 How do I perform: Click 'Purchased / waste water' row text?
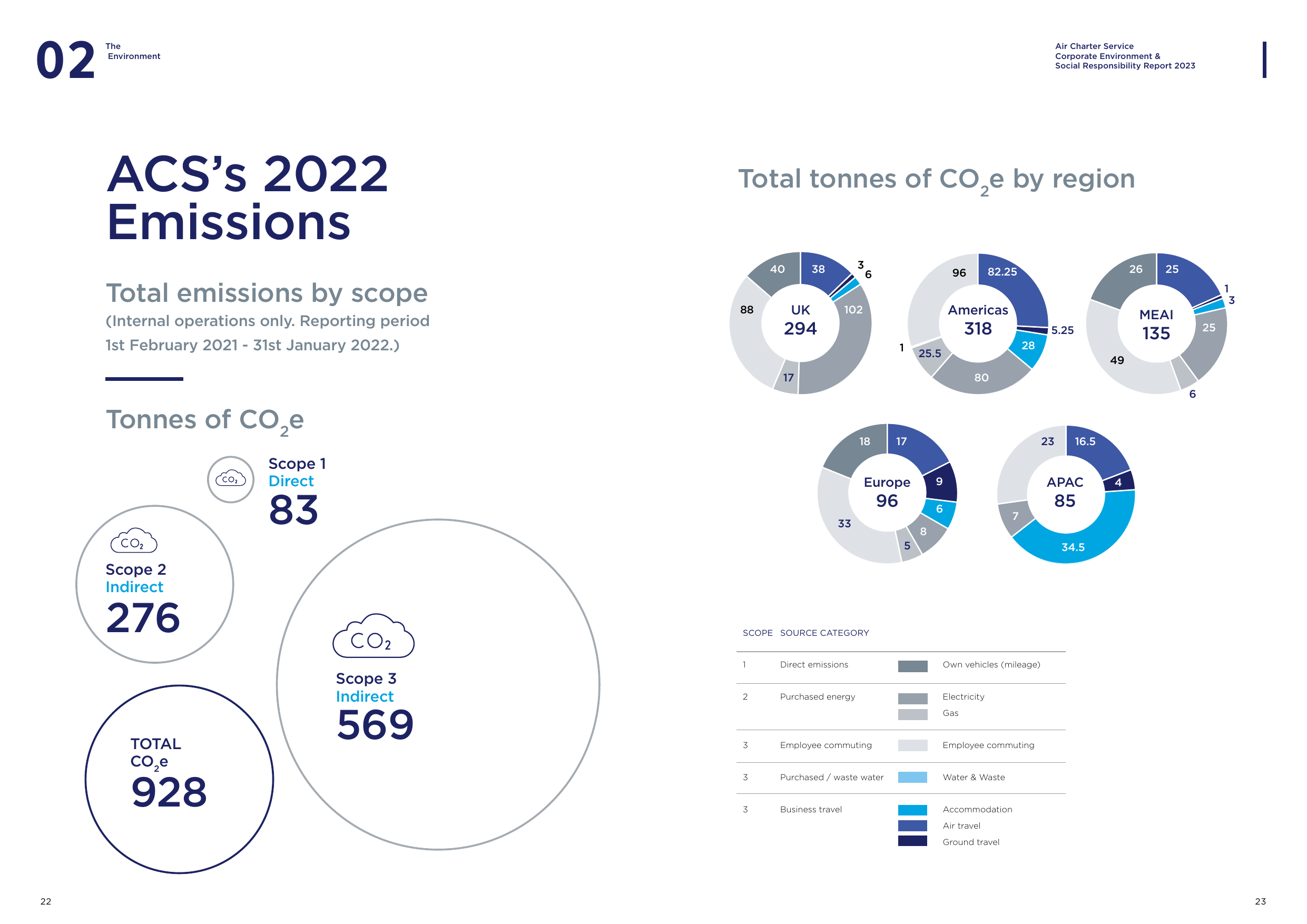click(832, 777)
